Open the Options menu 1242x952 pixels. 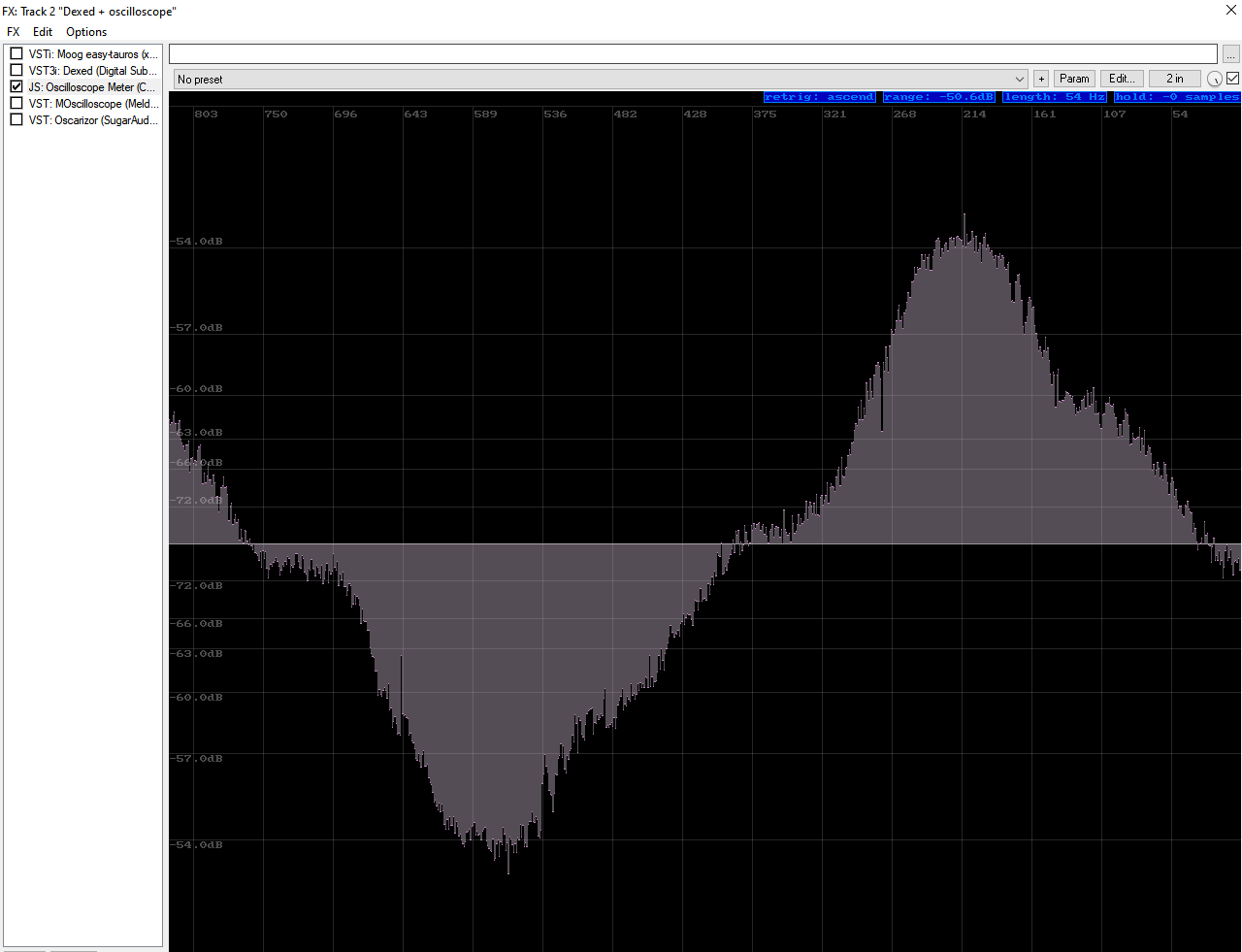[86, 32]
